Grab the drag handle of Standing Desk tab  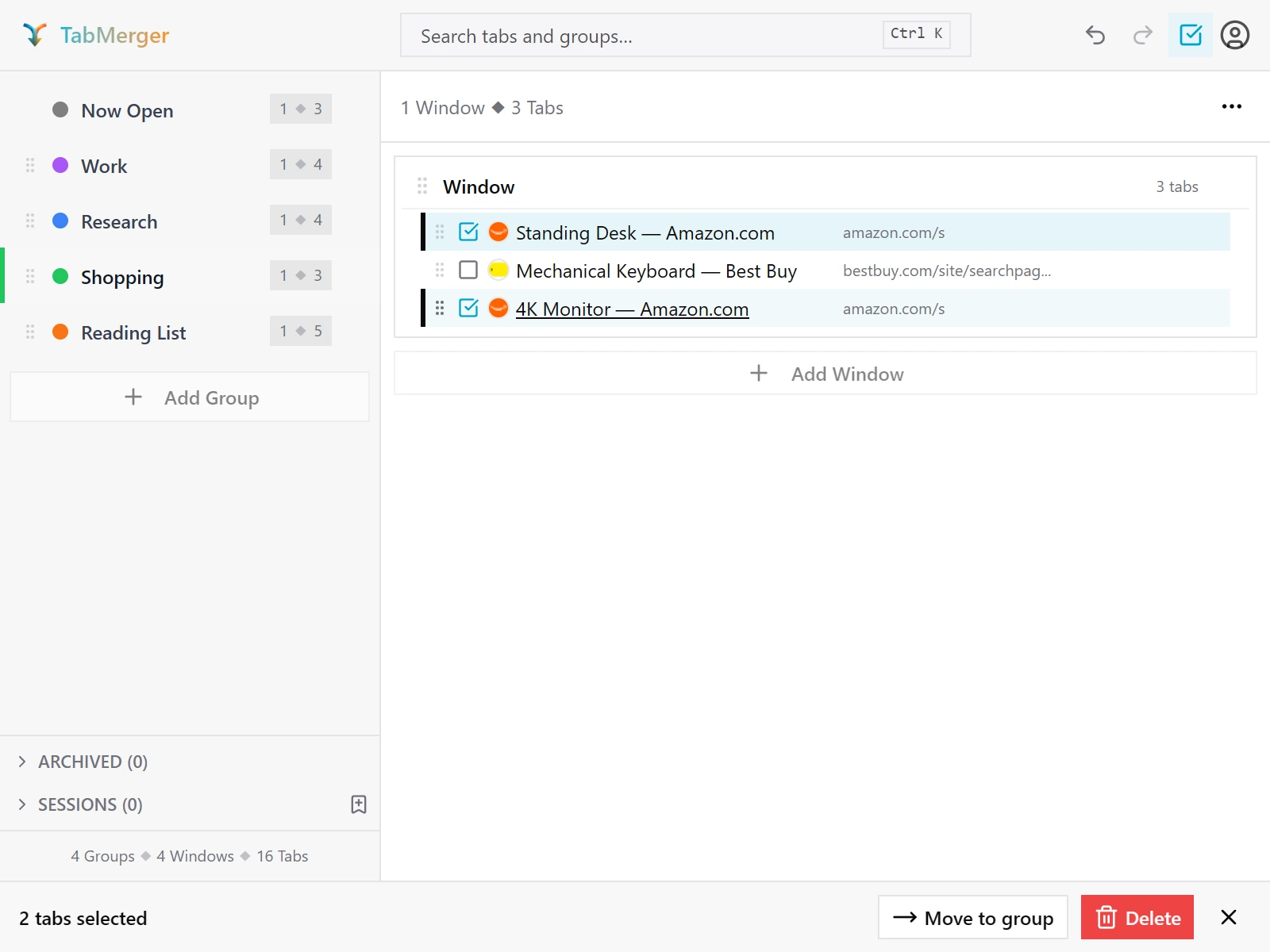[440, 232]
